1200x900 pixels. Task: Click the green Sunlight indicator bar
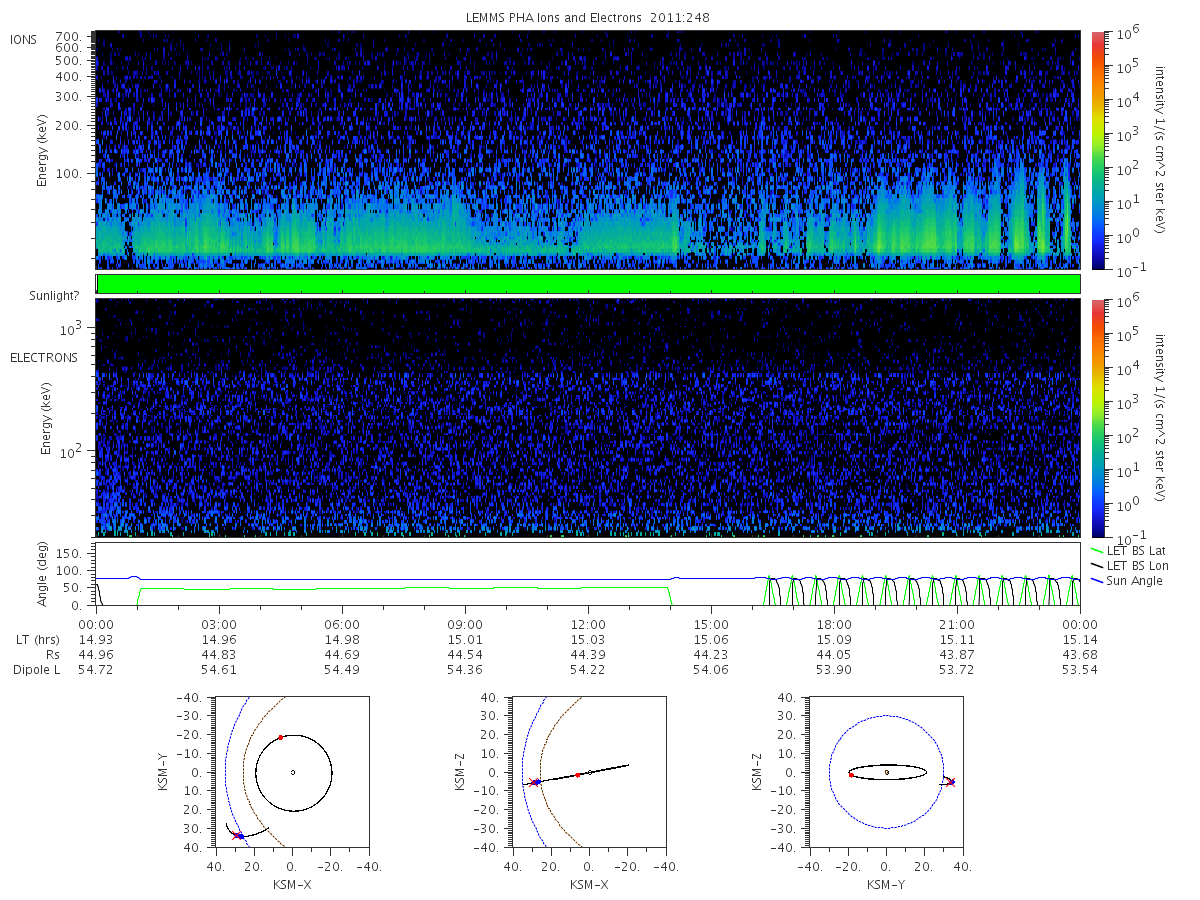coord(588,284)
